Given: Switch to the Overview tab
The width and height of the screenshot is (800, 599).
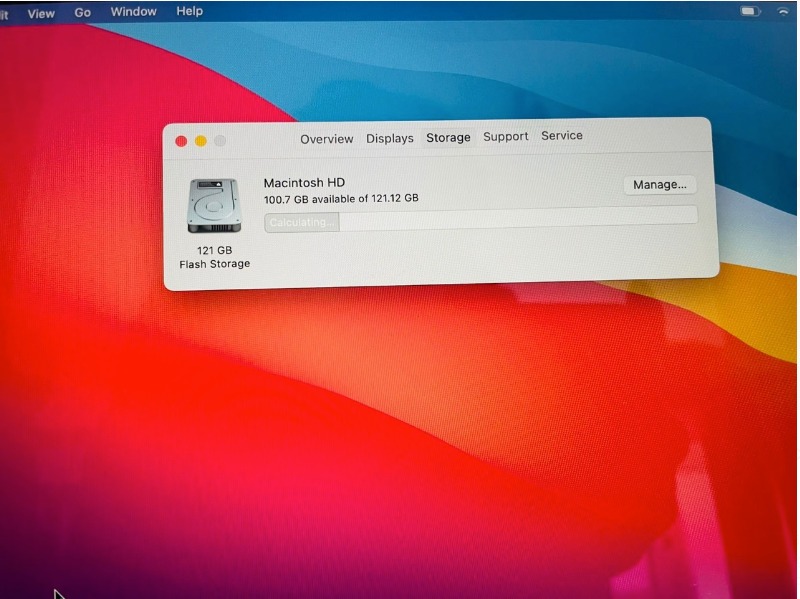Looking at the screenshot, I should coord(327,139).
